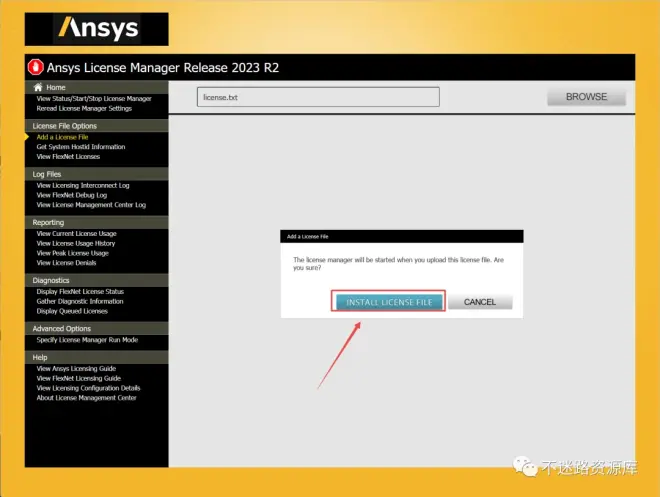Image resolution: width=660 pixels, height=497 pixels.
Task: Click INSTALL LICENSE FILE button
Action: [x=389, y=302]
